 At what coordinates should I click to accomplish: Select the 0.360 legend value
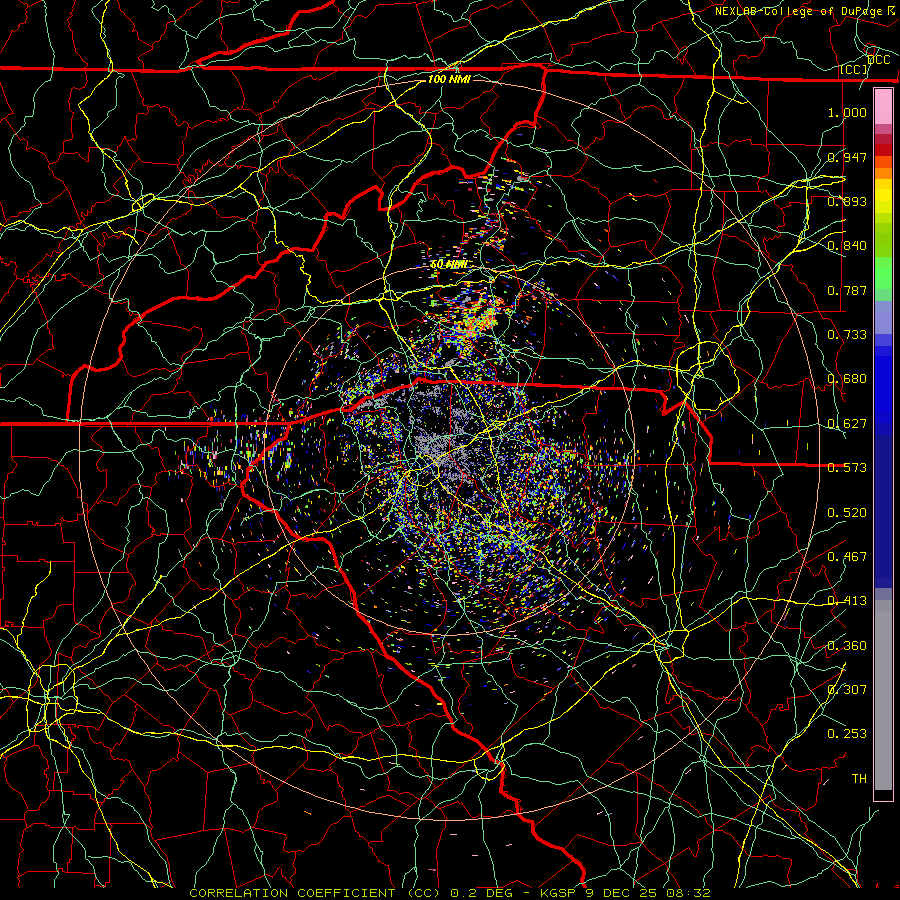pos(847,646)
